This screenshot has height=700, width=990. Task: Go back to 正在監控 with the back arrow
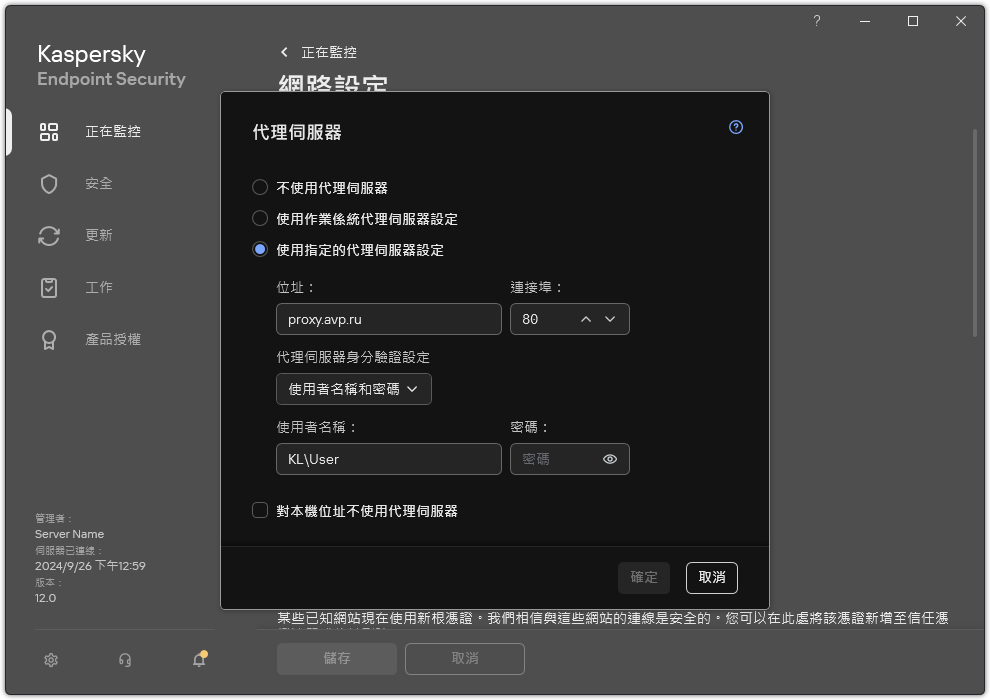click(283, 52)
